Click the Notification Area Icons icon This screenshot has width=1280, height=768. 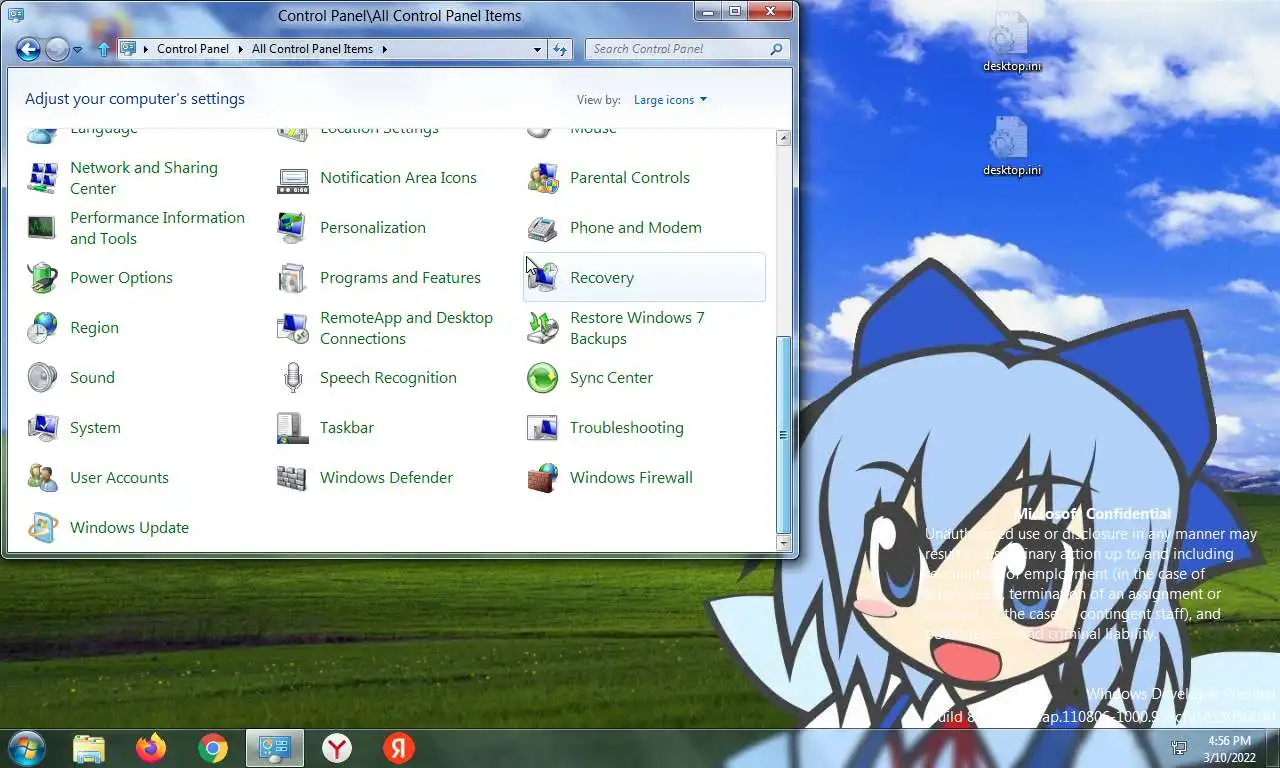[292, 178]
